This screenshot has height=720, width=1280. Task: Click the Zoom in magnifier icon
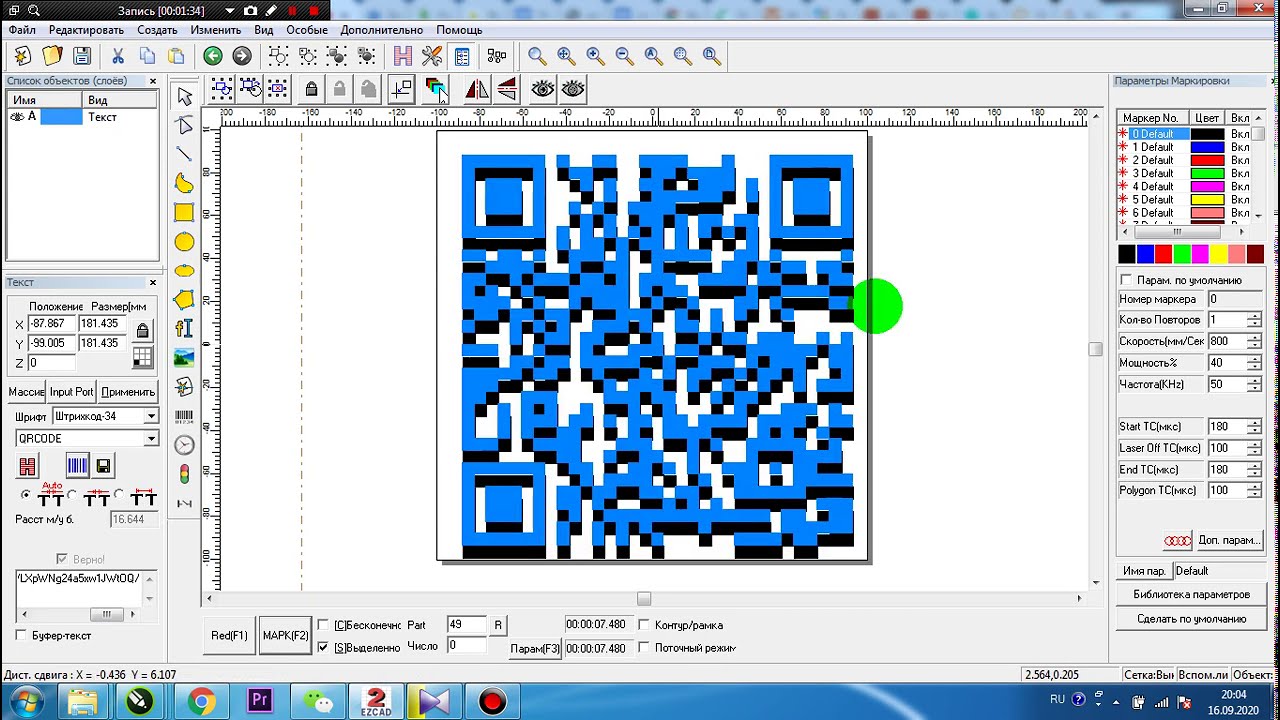click(x=595, y=56)
